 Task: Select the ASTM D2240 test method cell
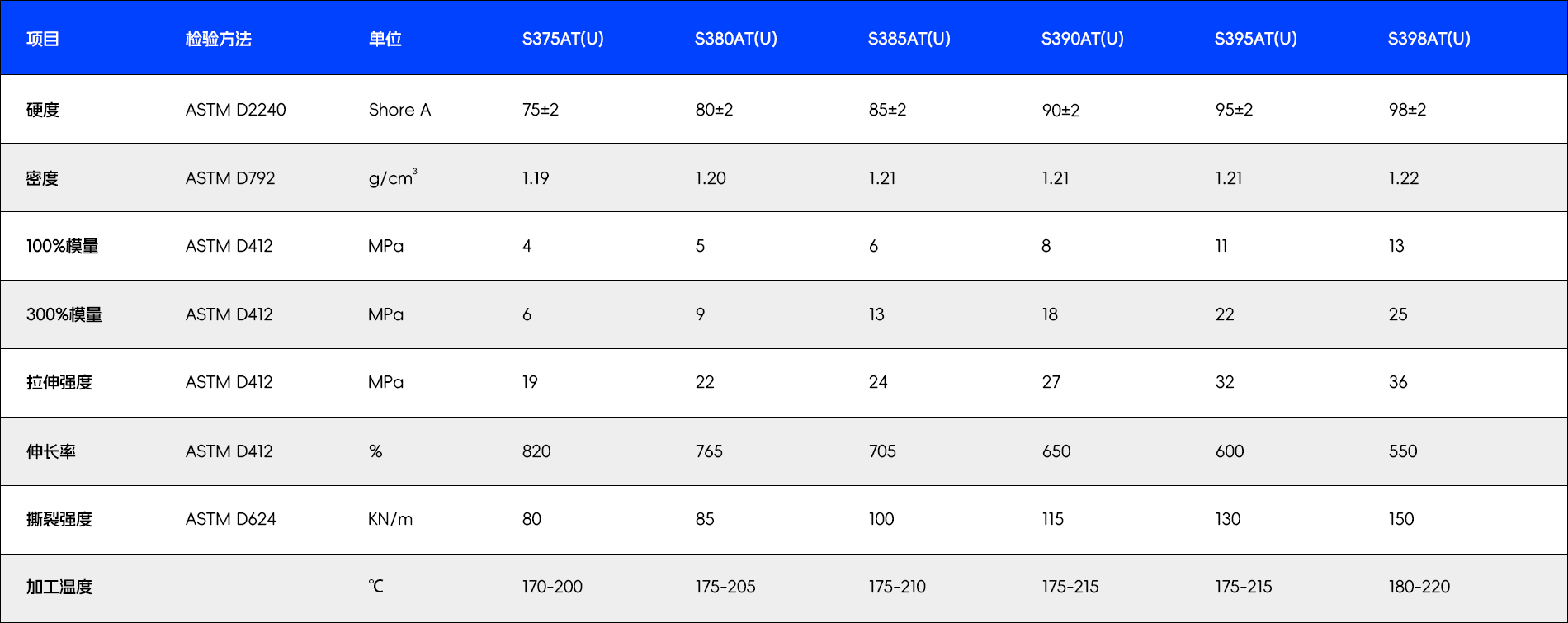click(x=235, y=110)
